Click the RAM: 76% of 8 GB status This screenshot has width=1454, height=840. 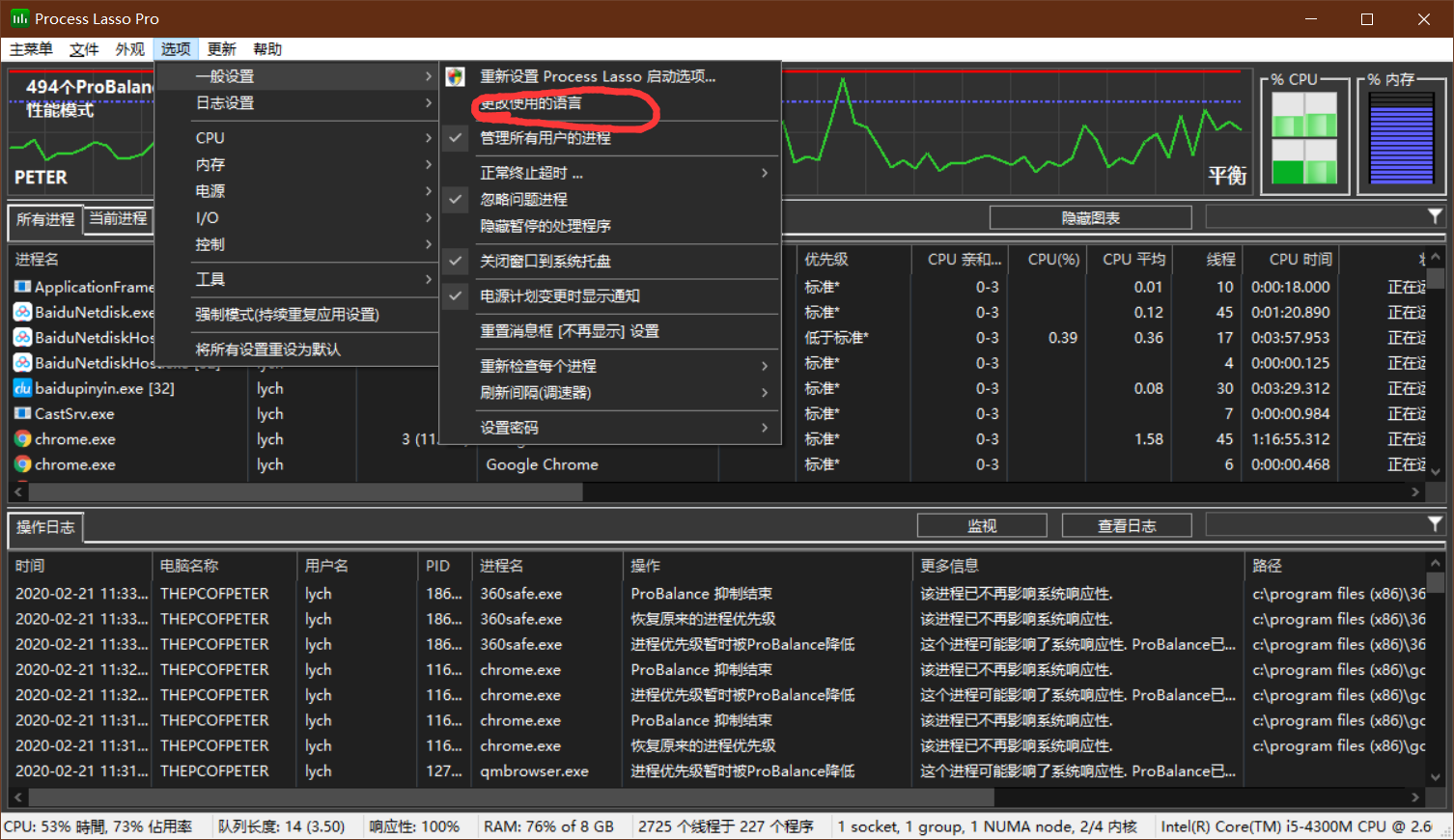pyautogui.click(x=548, y=826)
